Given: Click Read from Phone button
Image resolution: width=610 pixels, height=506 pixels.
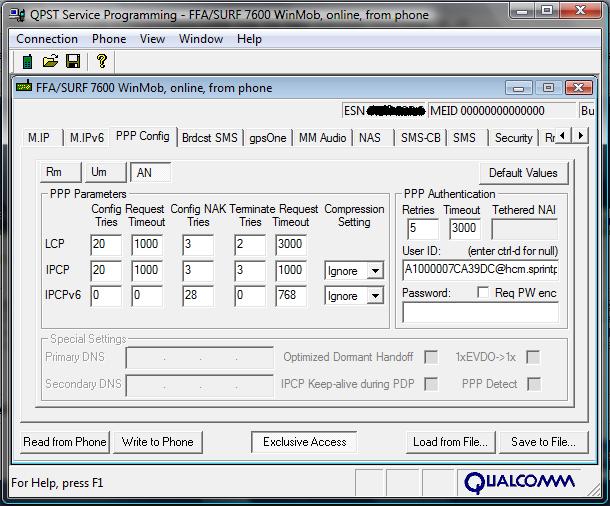Looking at the screenshot, I should tap(65, 442).
